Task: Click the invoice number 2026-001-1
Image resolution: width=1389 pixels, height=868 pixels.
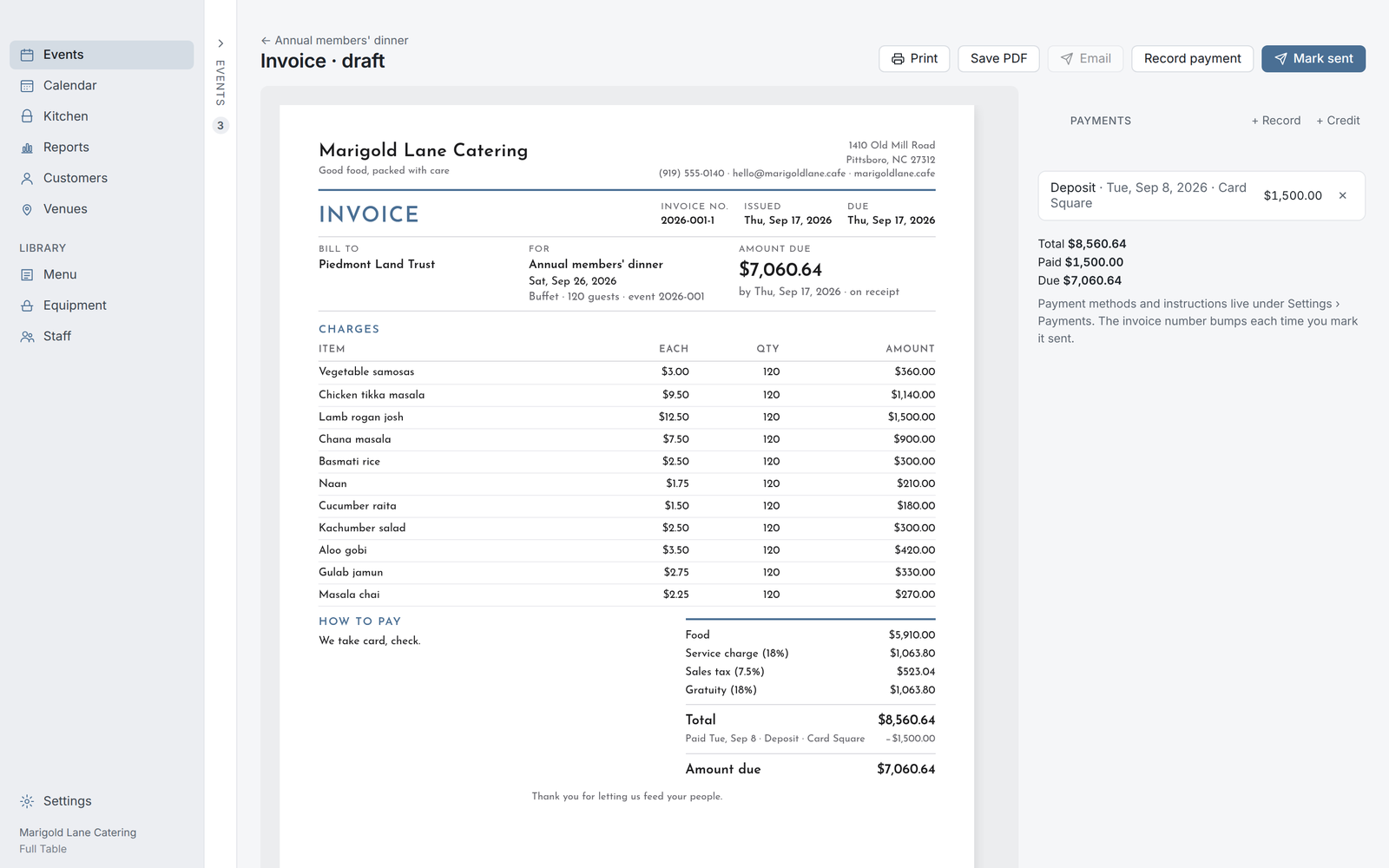Action: (688, 220)
